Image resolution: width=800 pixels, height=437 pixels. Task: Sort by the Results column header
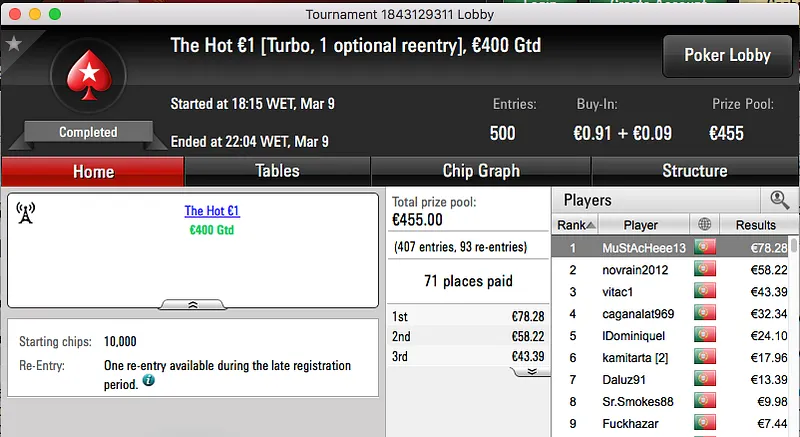pos(755,225)
